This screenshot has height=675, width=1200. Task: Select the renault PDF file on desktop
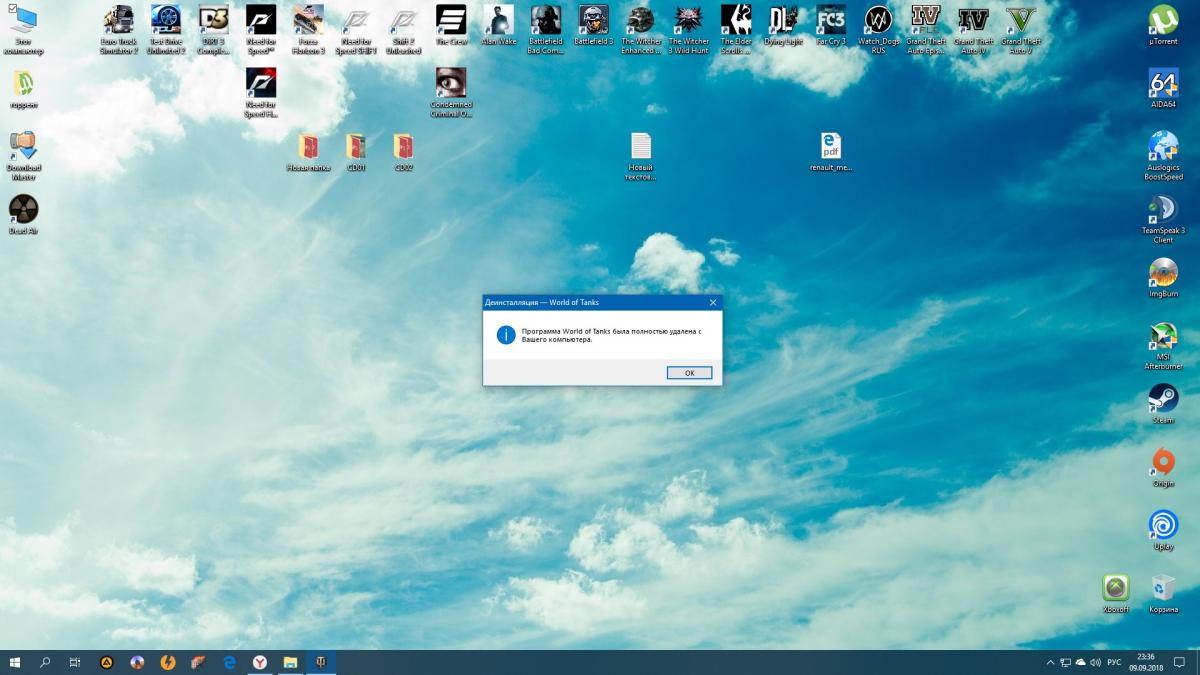coord(831,148)
